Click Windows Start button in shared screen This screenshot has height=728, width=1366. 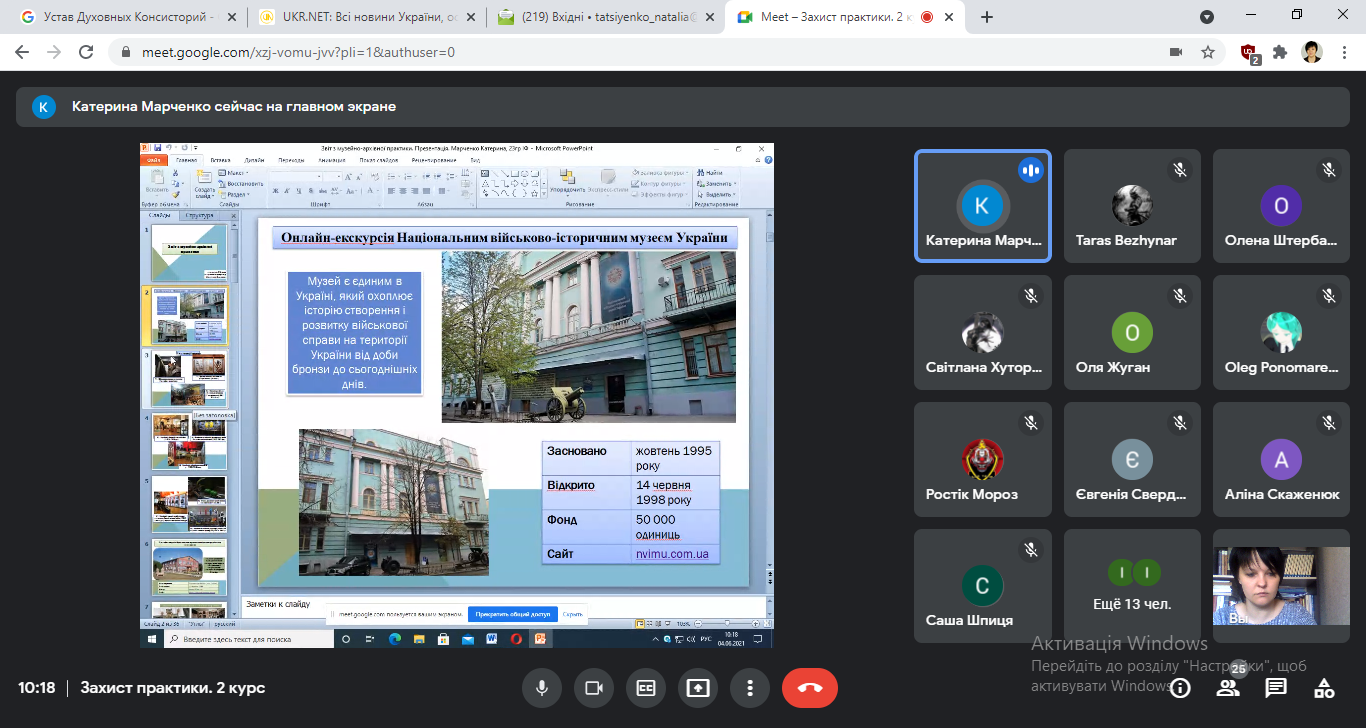tap(150, 639)
